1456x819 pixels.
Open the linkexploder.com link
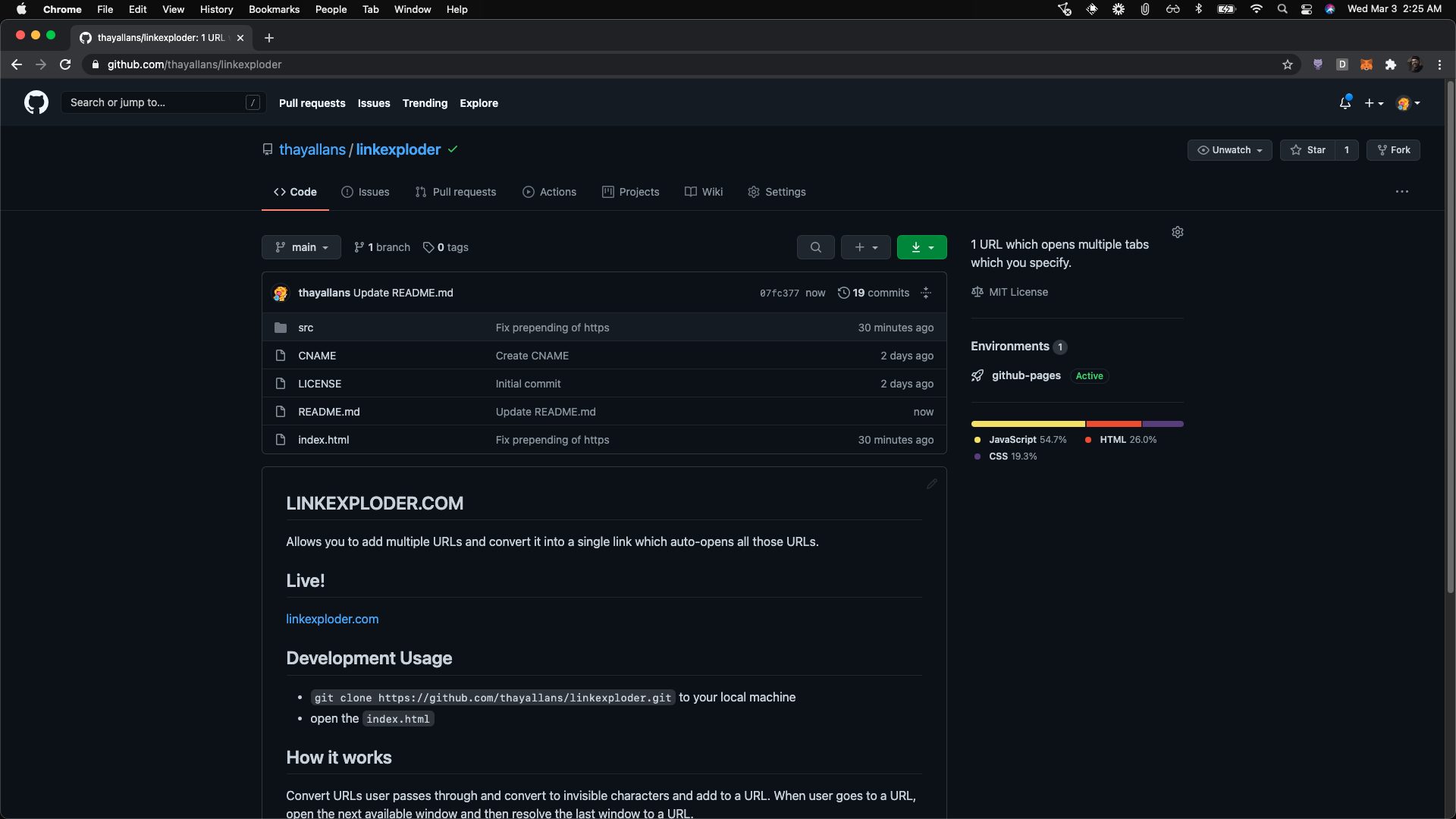point(332,619)
